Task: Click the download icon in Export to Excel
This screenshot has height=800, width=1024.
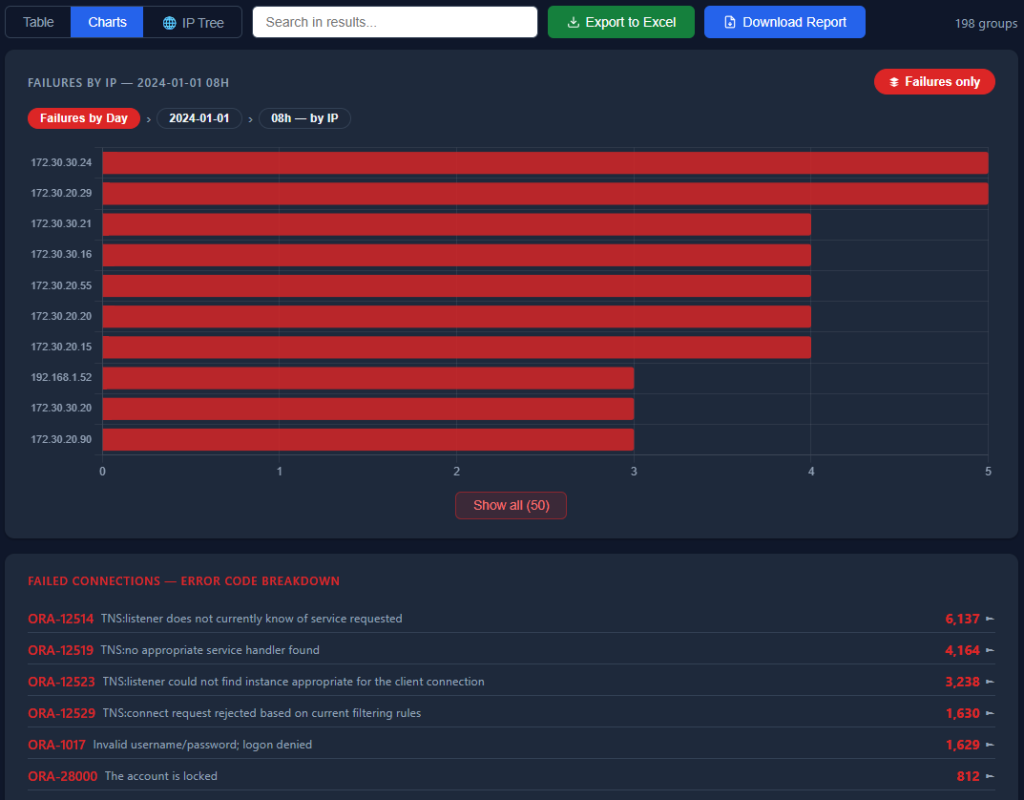Action: tap(573, 22)
